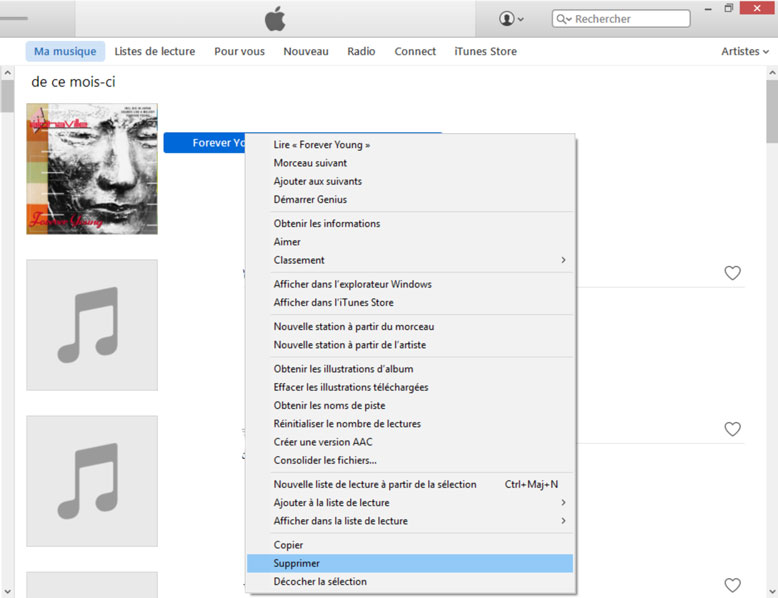Choose Lire « Forever Young »

coord(410,144)
